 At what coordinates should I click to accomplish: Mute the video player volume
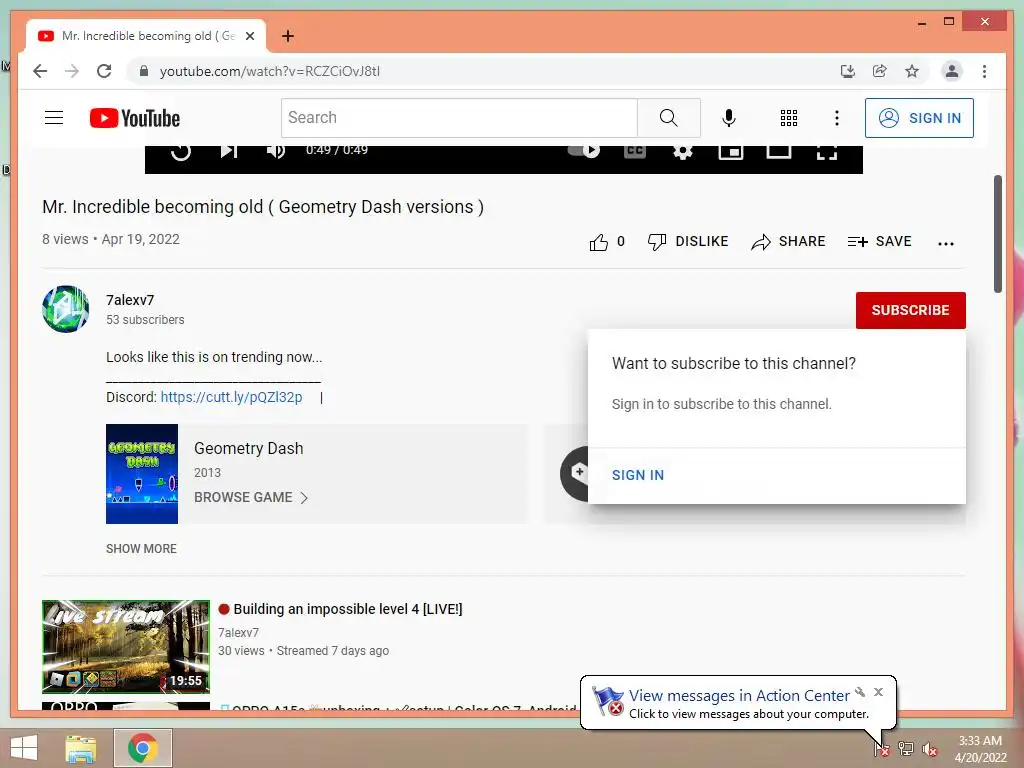point(276,151)
